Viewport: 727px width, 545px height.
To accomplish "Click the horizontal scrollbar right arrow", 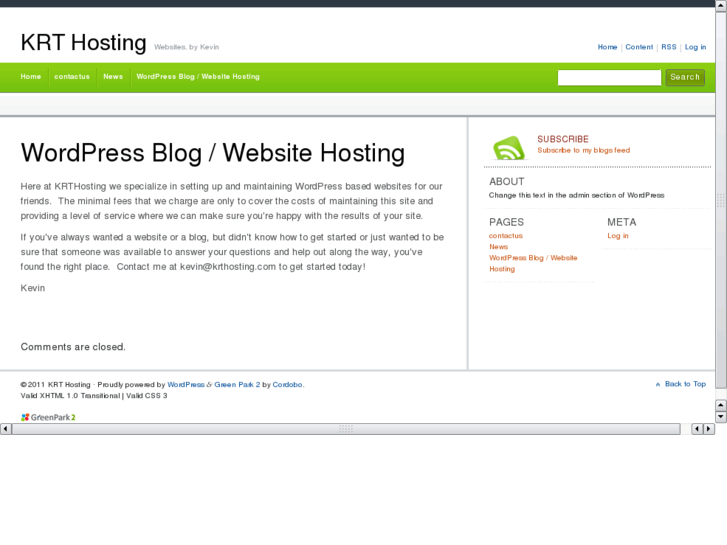I will (x=708, y=429).
